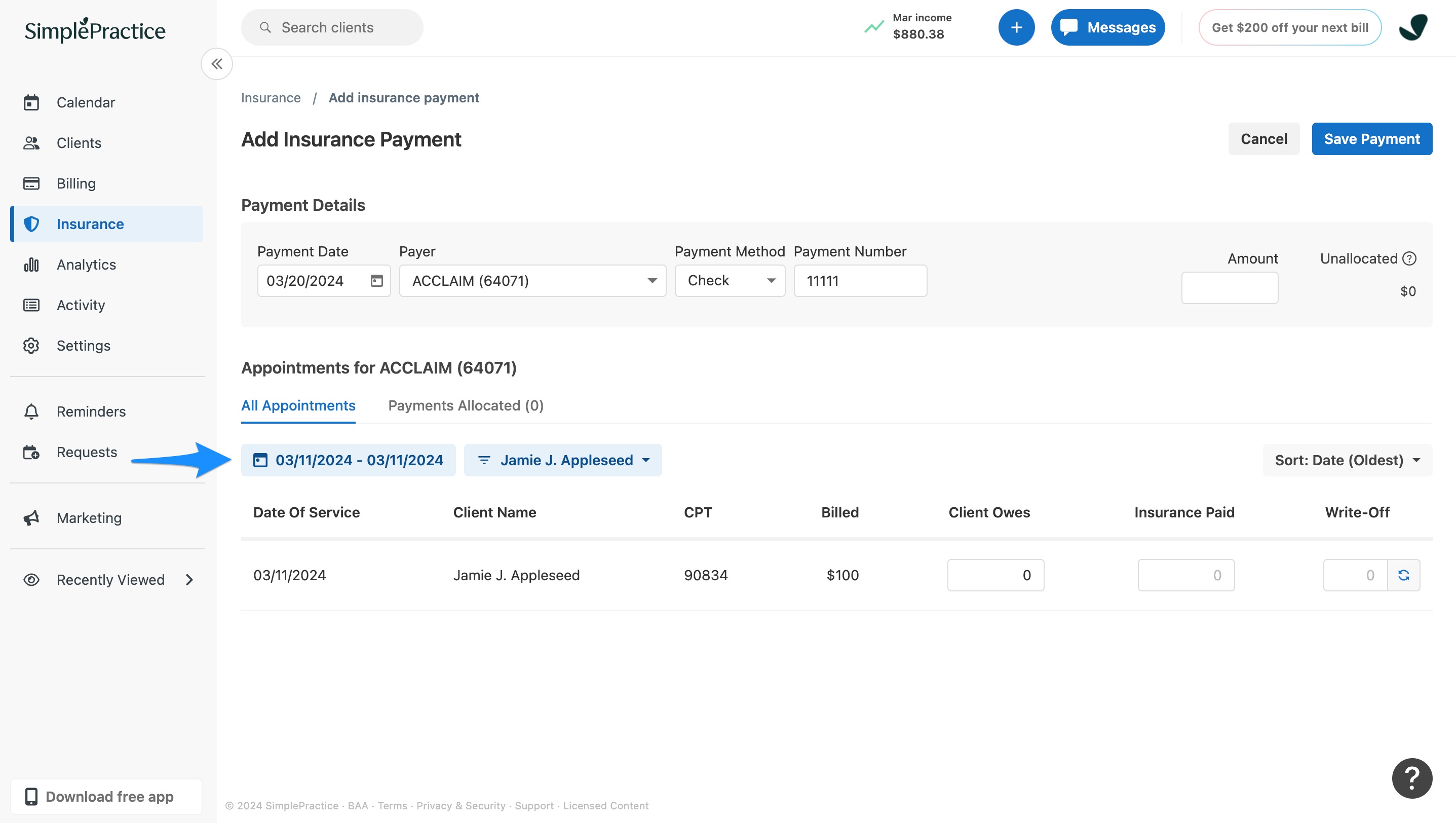This screenshot has width=1456, height=823.
Task: Click the Requests calendar-plus icon
Action: click(x=31, y=452)
